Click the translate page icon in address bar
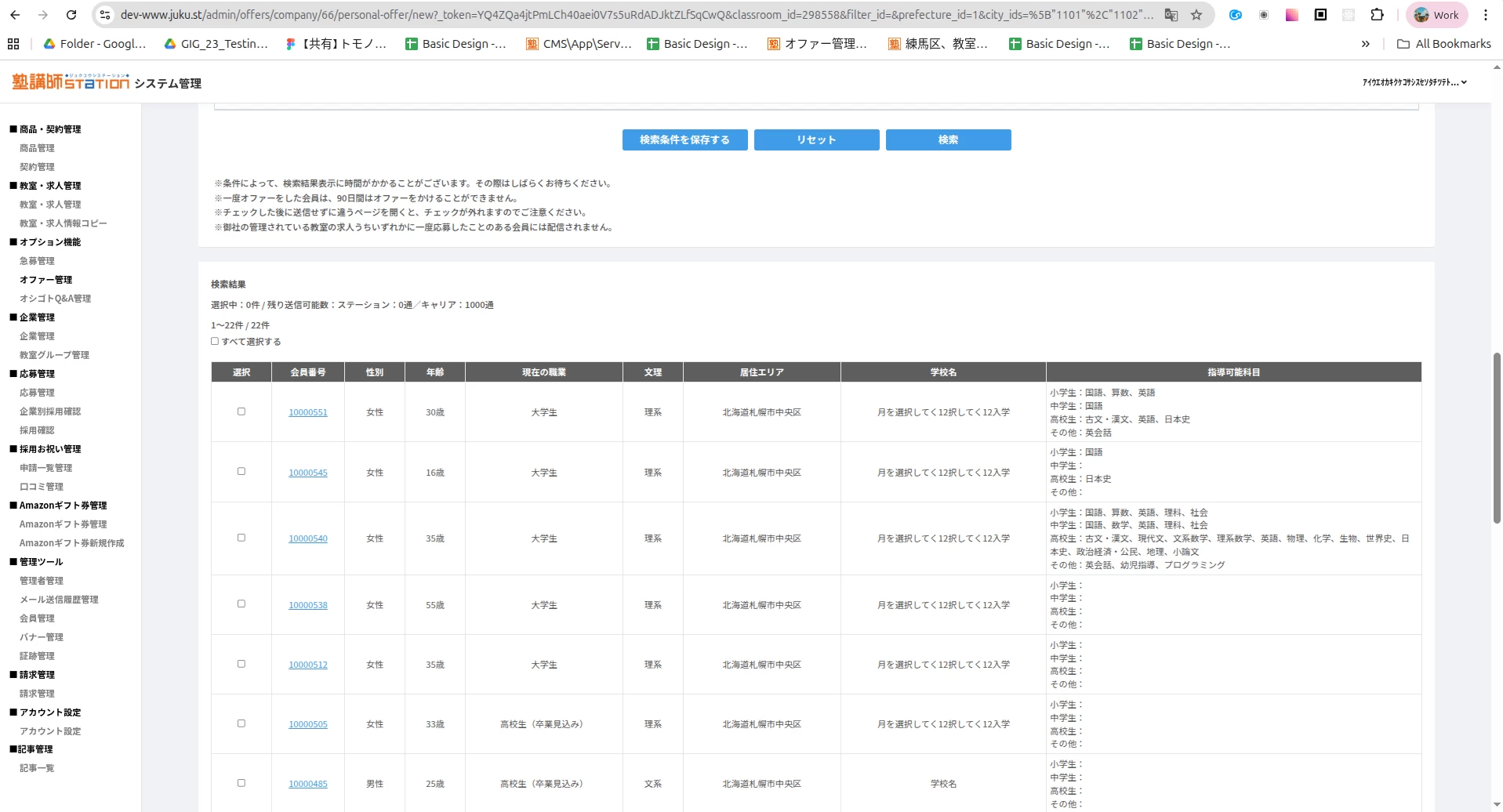The width and height of the screenshot is (1503, 812). 1171,15
